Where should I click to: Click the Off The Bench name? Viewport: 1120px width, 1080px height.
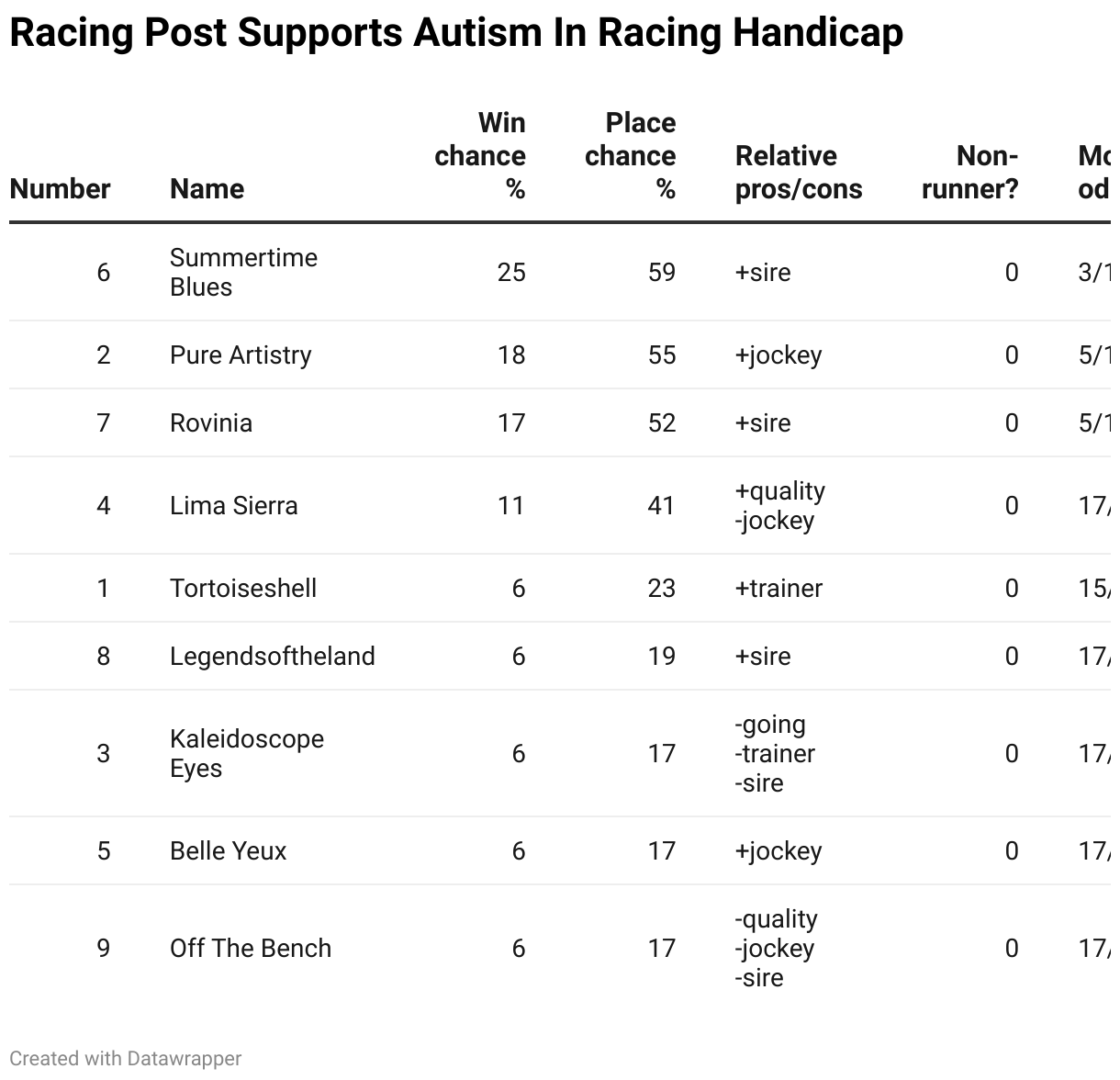251,948
